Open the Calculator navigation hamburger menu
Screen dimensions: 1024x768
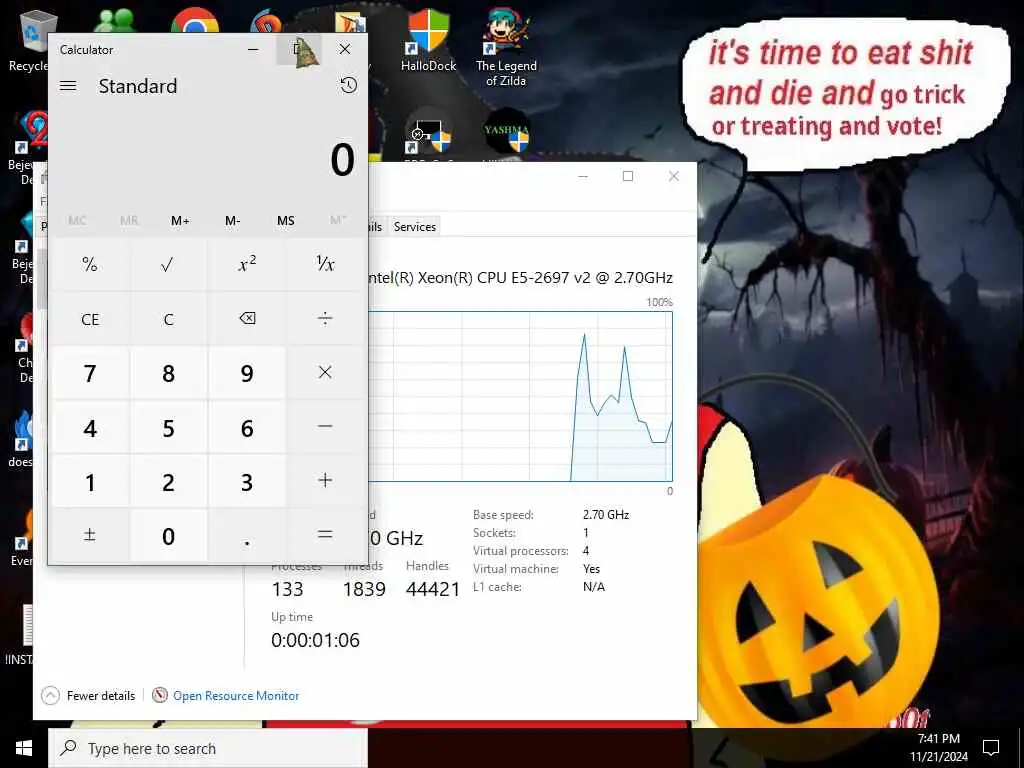click(68, 86)
